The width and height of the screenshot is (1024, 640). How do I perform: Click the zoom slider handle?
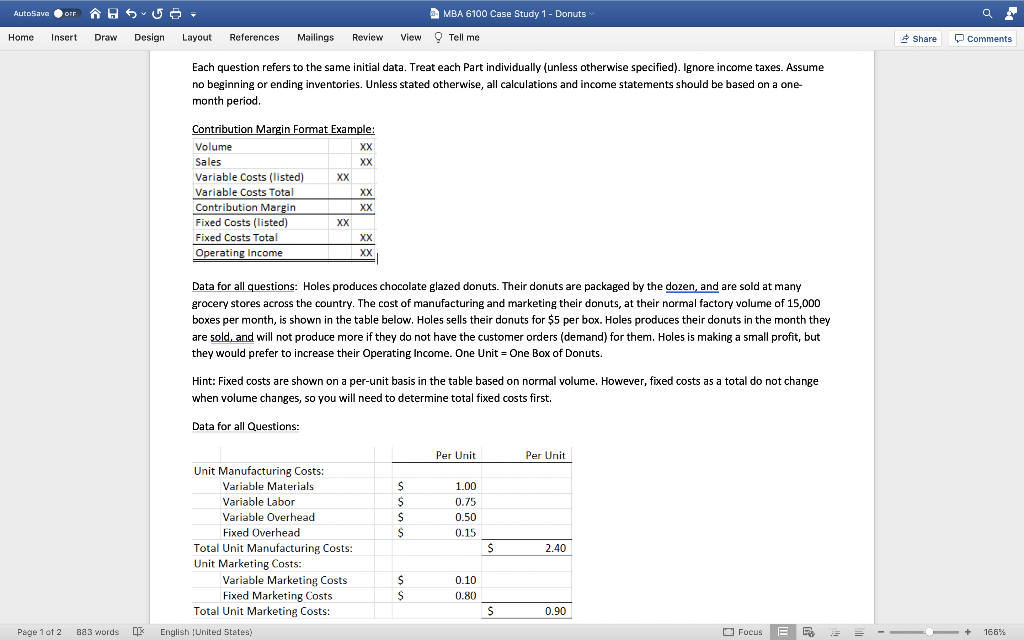click(x=929, y=632)
